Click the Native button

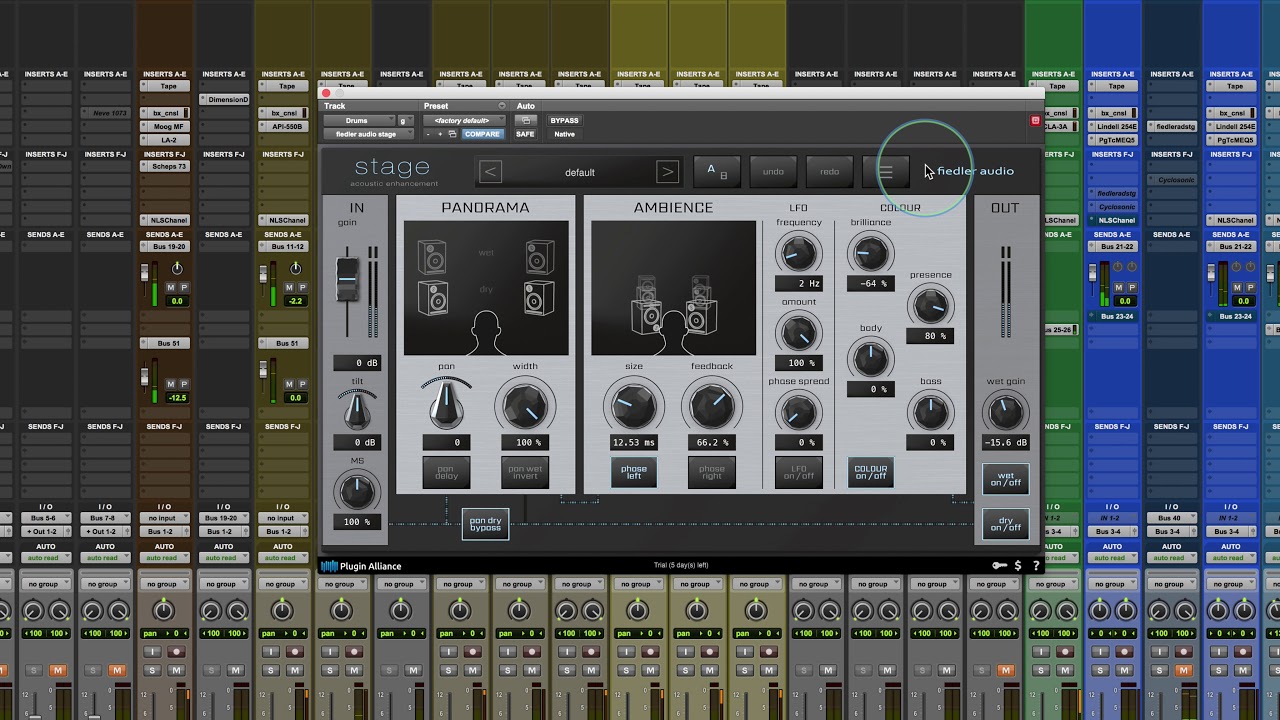tap(564, 134)
